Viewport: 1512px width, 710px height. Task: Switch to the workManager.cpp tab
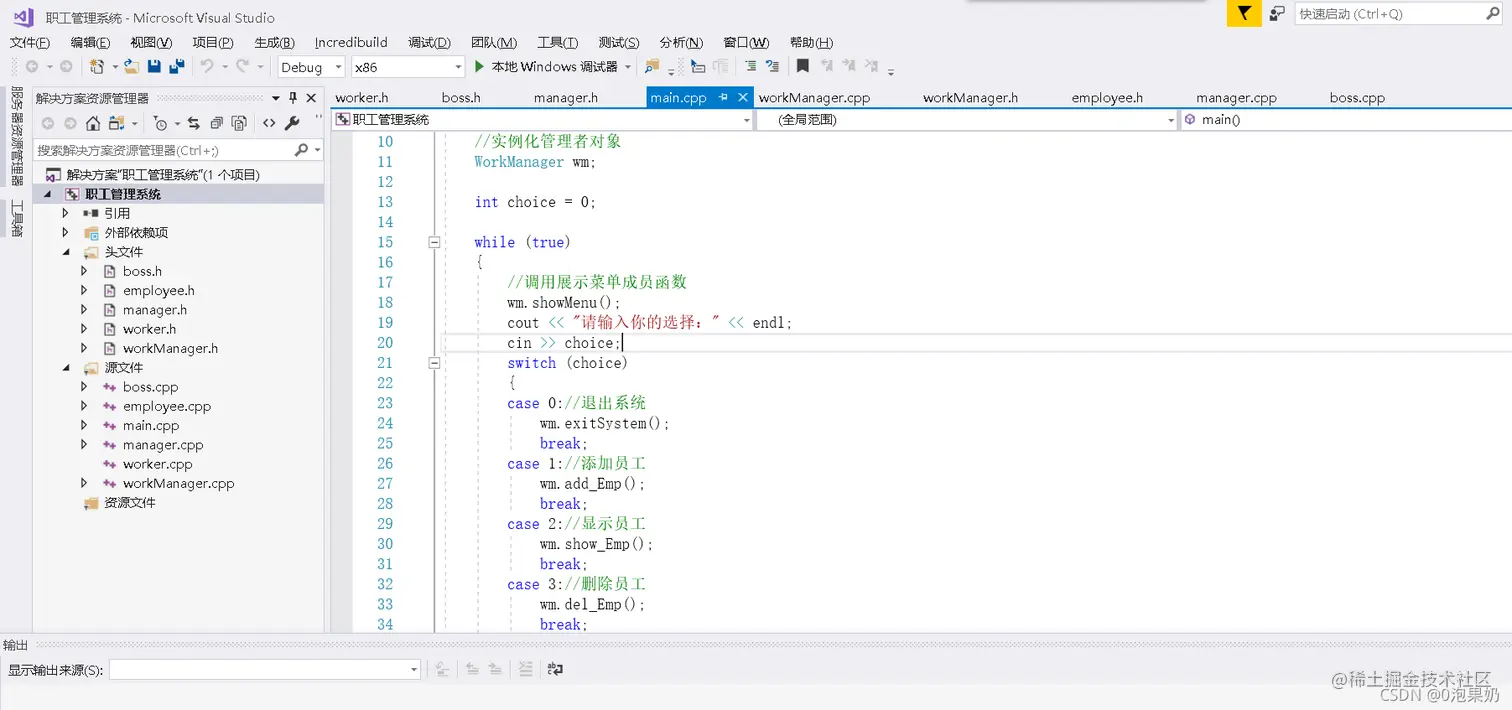click(814, 98)
